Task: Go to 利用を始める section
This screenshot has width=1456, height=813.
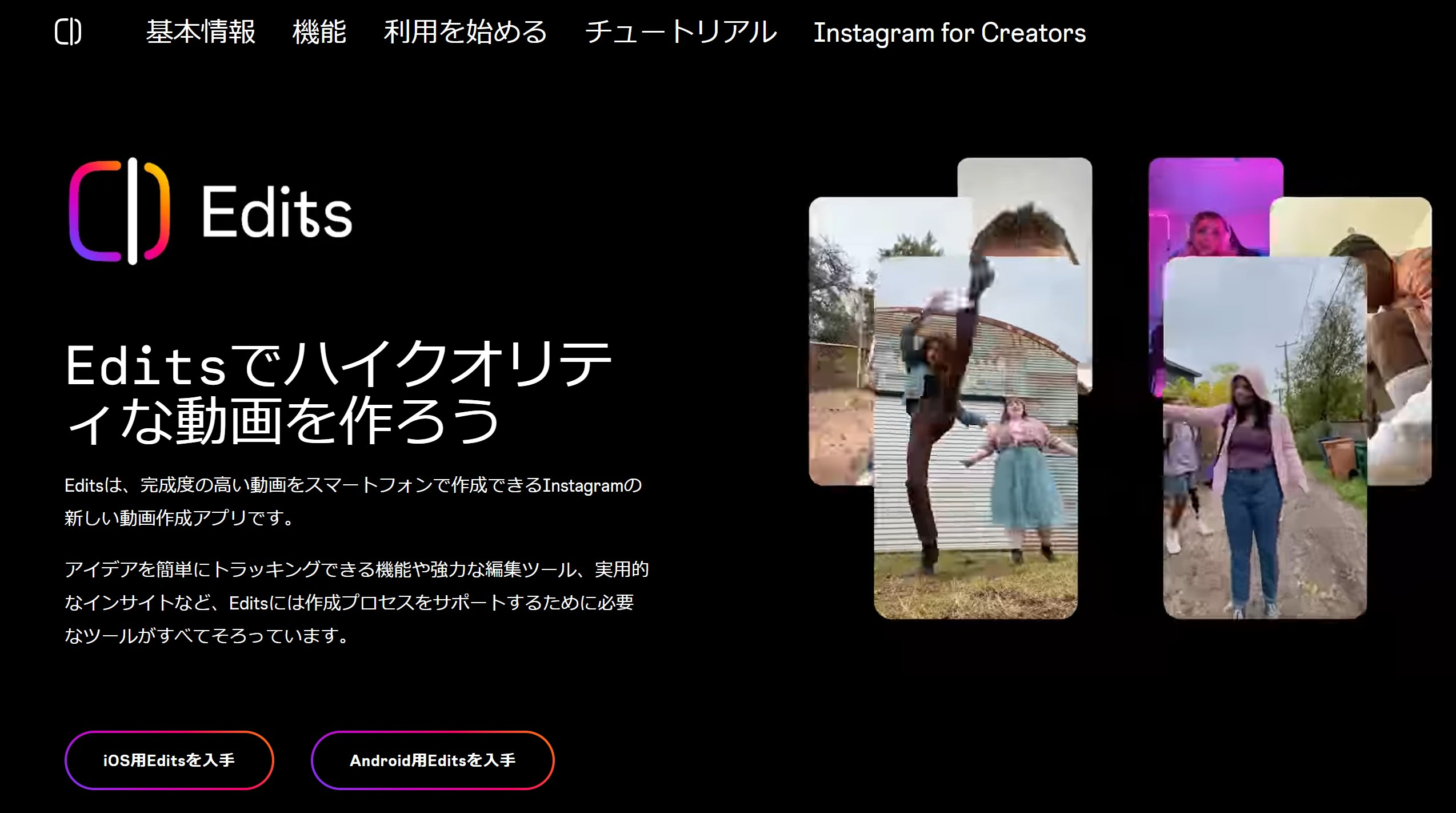Action: pos(466,32)
